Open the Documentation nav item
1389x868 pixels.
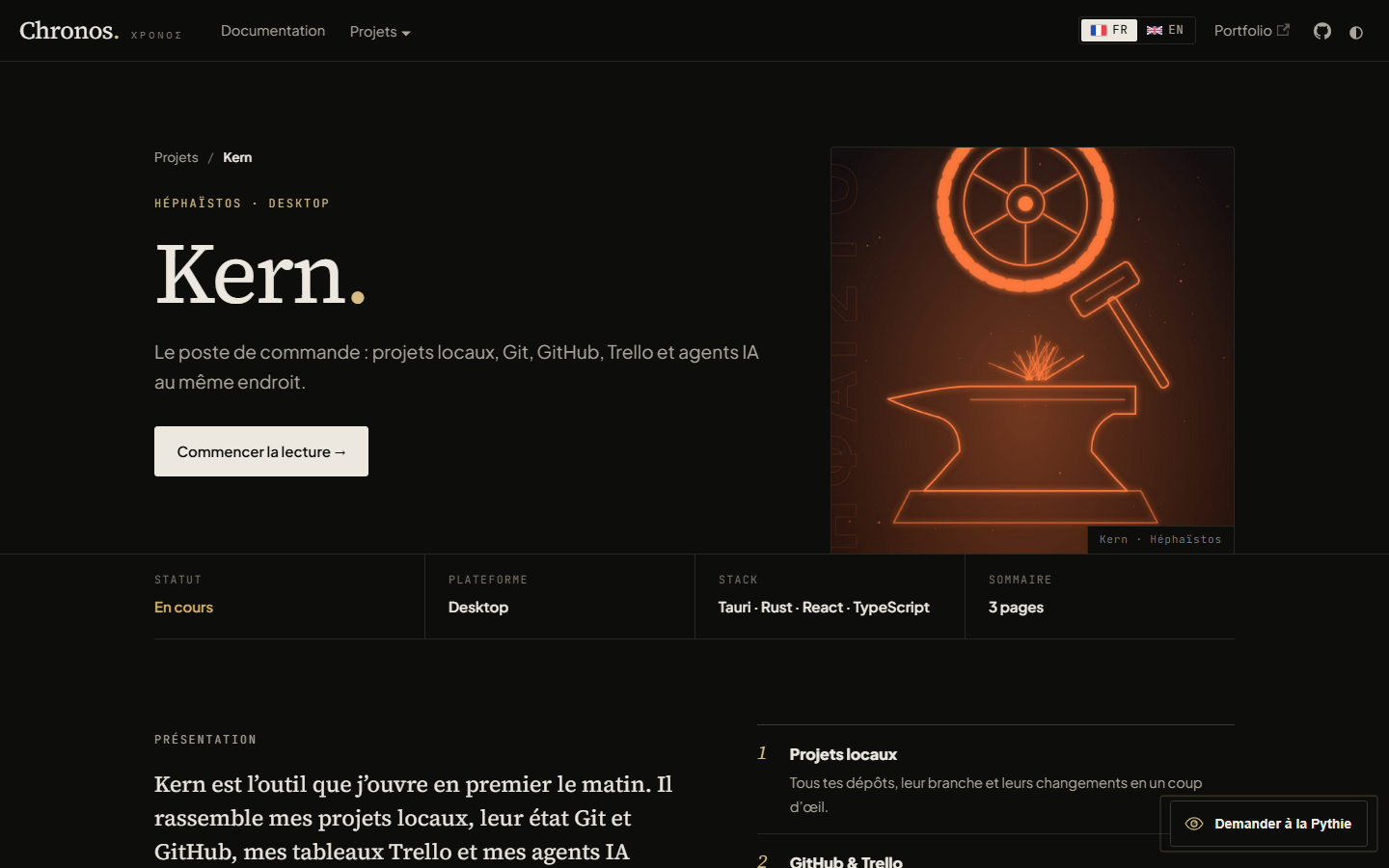pyautogui.click(x=273, y=31)
